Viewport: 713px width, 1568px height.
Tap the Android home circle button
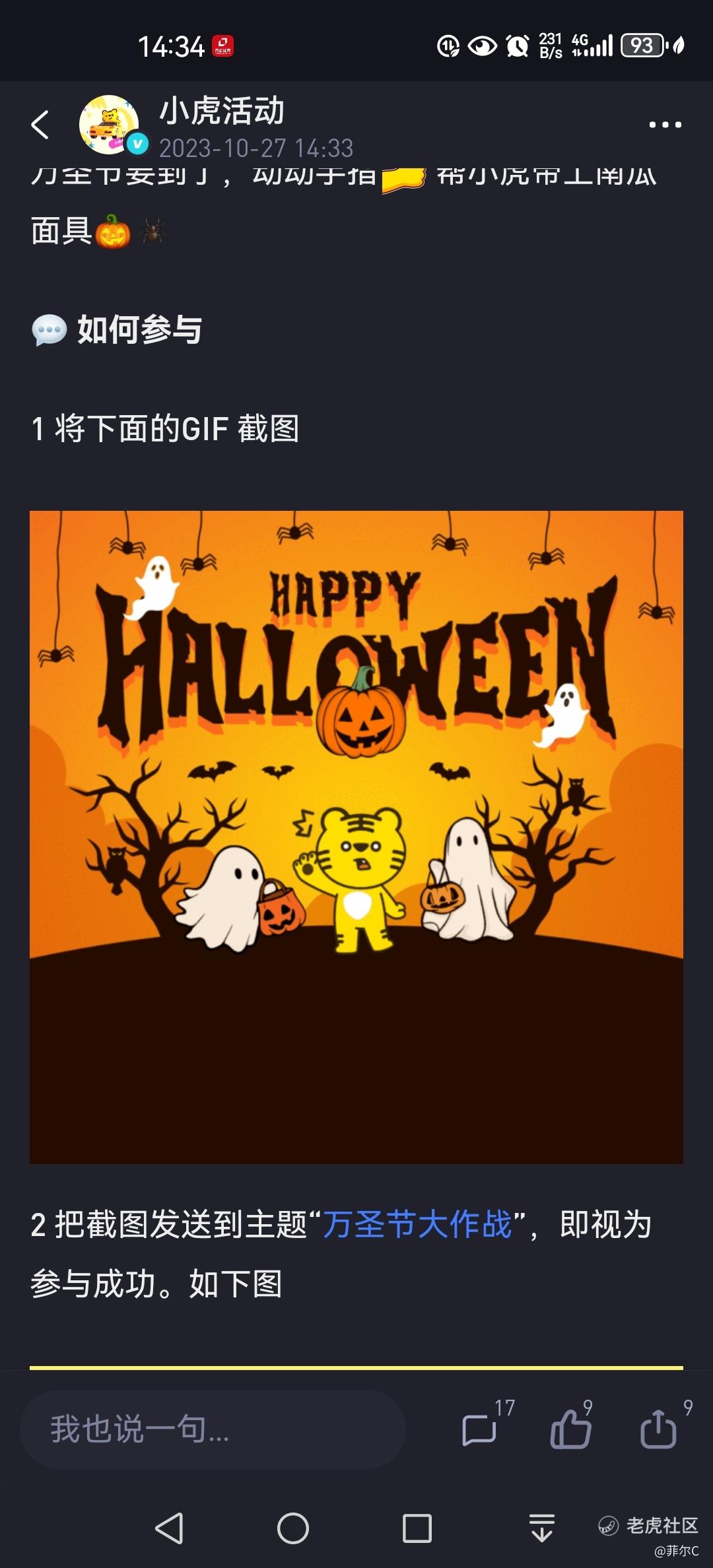293,1528
